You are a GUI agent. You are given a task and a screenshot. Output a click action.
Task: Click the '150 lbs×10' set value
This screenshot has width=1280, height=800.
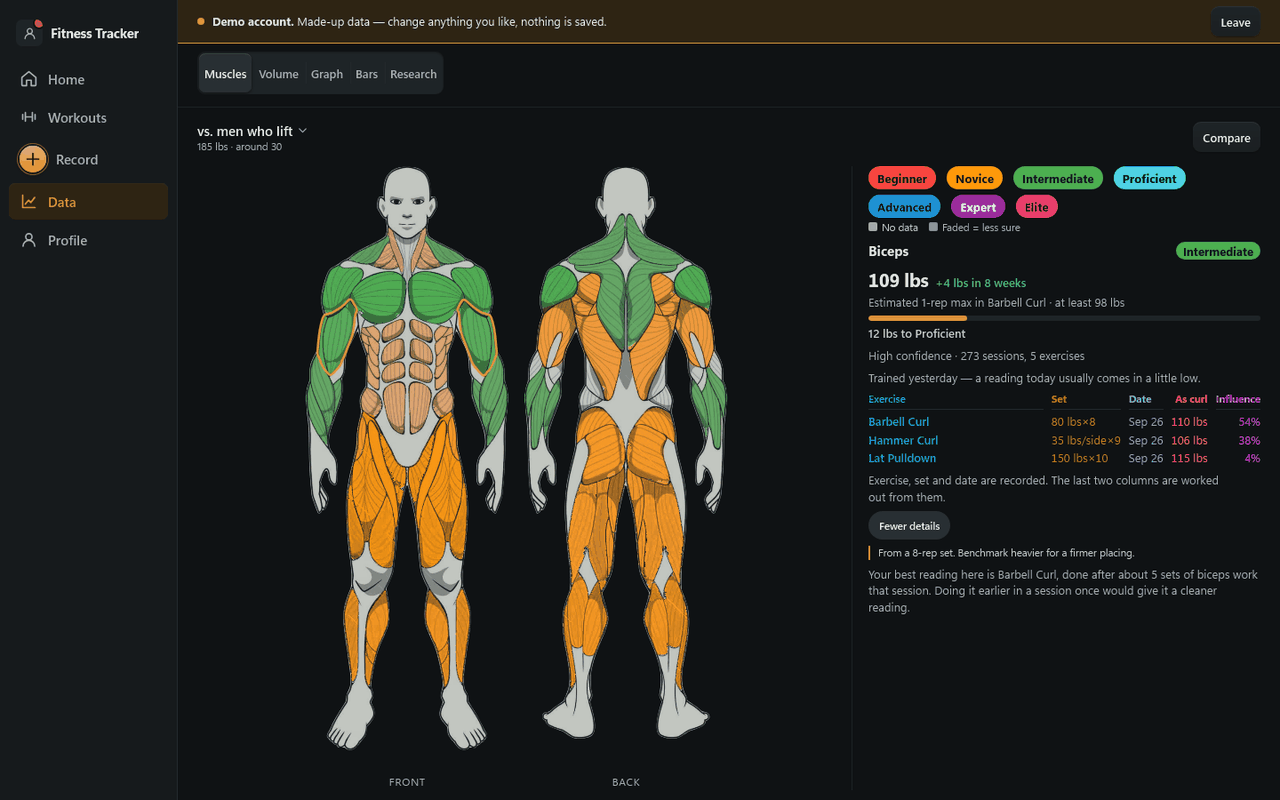tap(1079, 458)
